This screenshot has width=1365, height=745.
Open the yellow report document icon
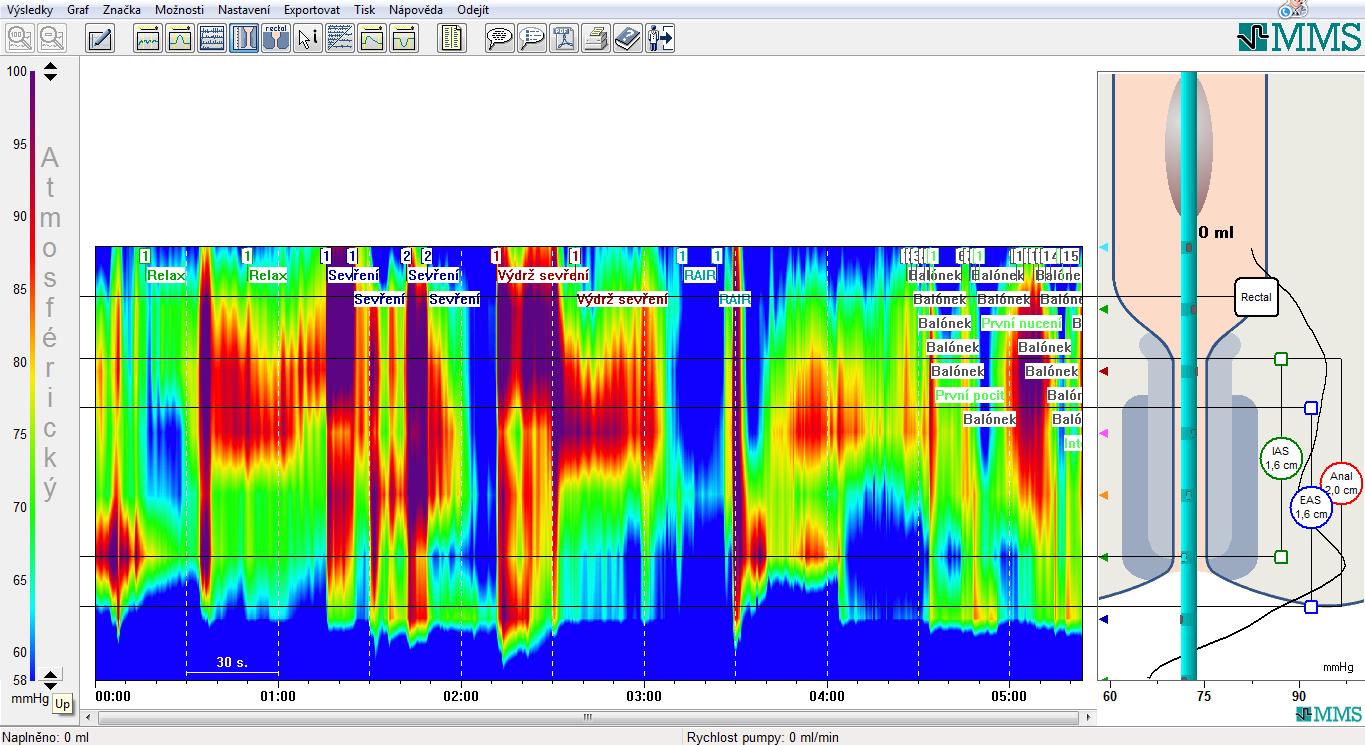(x=452, y=39)
